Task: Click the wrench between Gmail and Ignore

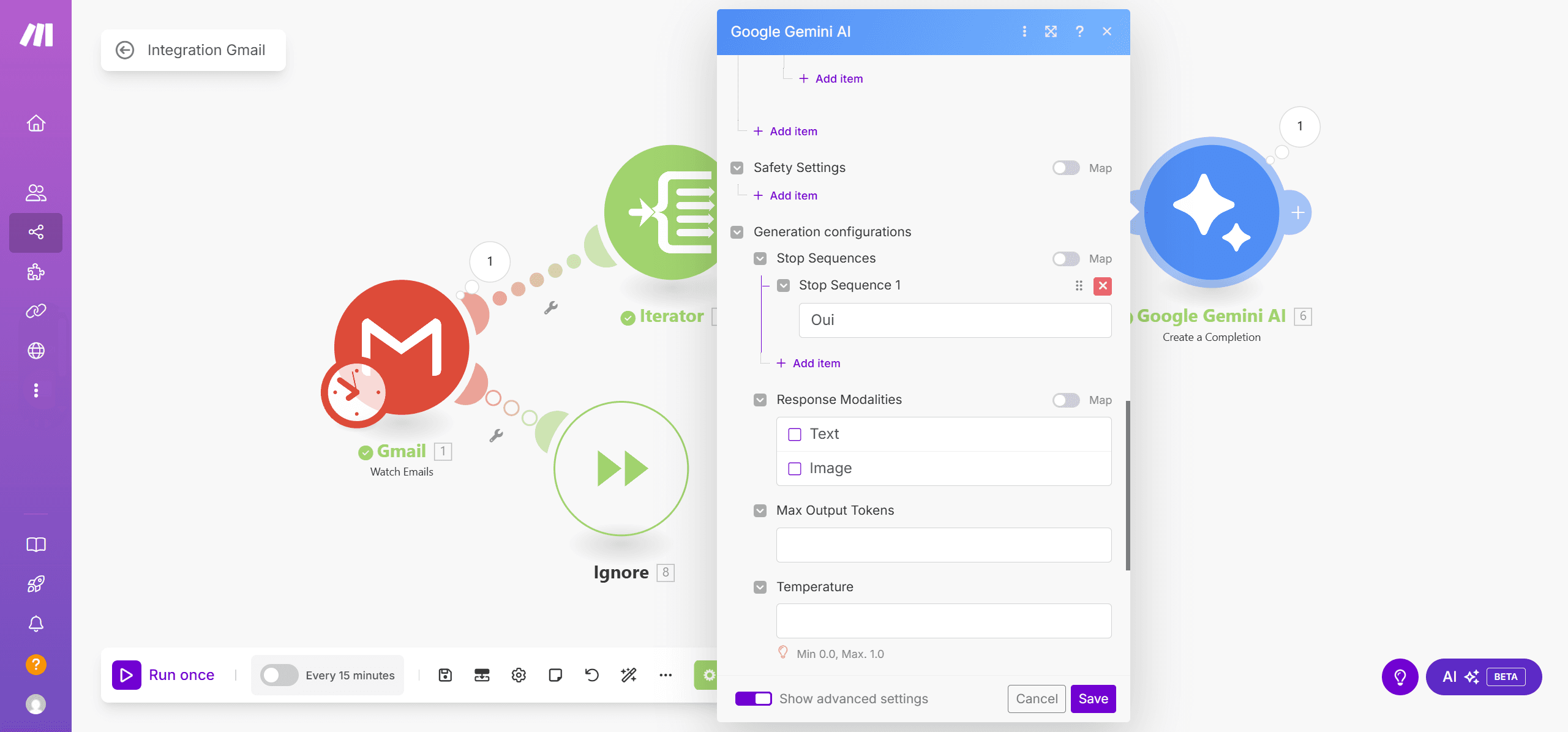Action: pos(497,435)
